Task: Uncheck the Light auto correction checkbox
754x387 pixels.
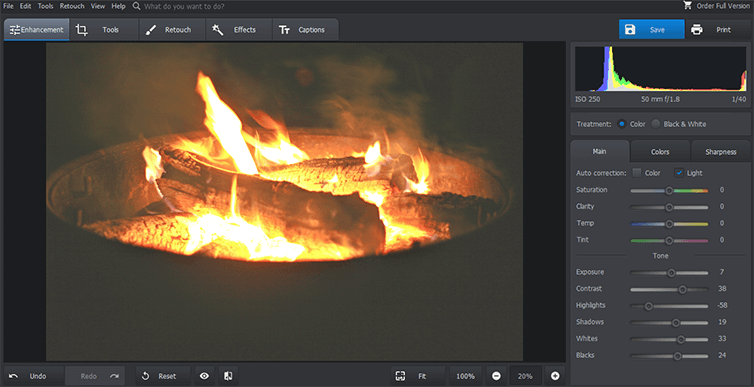Action: click(x=679, y=173)
